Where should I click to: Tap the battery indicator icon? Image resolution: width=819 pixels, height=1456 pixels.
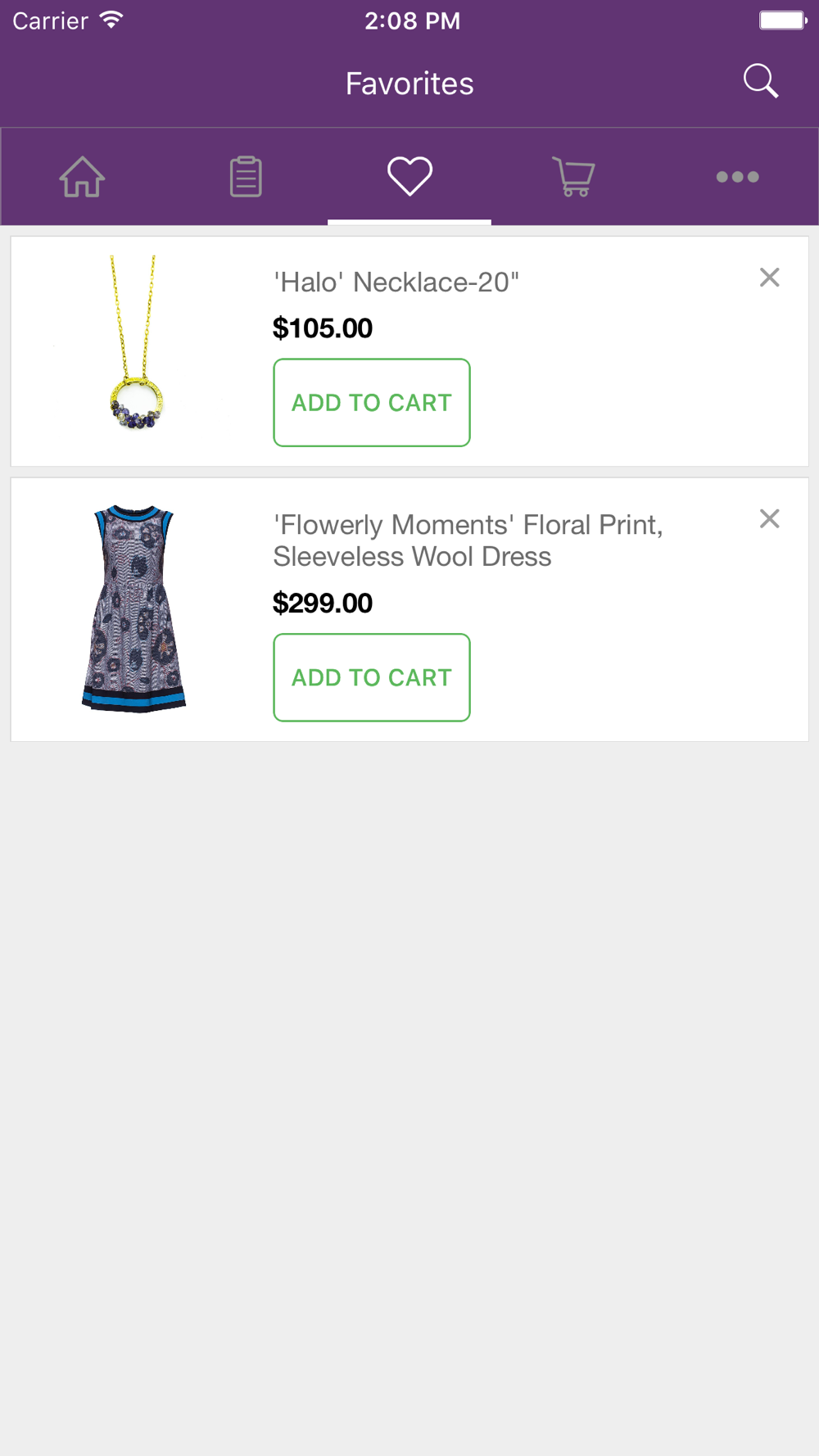tap(783, 20)
